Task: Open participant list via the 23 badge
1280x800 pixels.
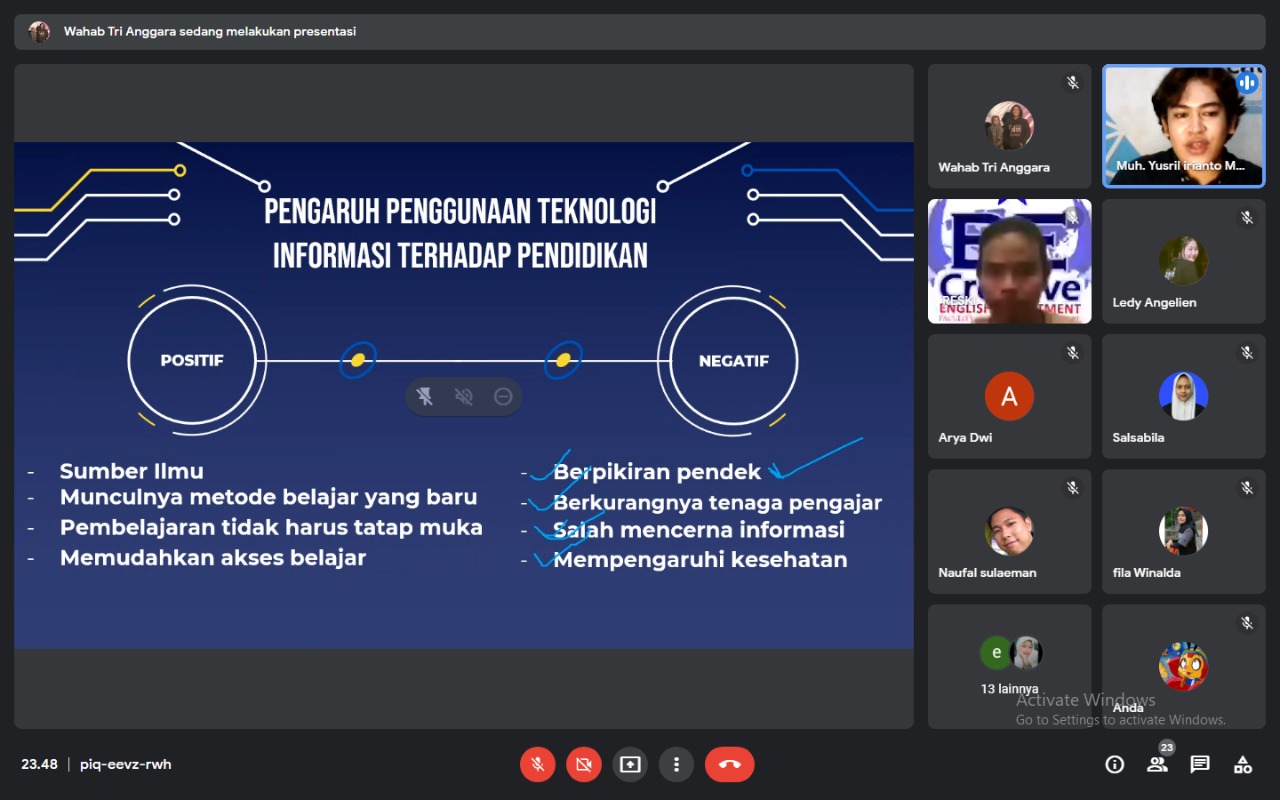Action: [1165, 747]
